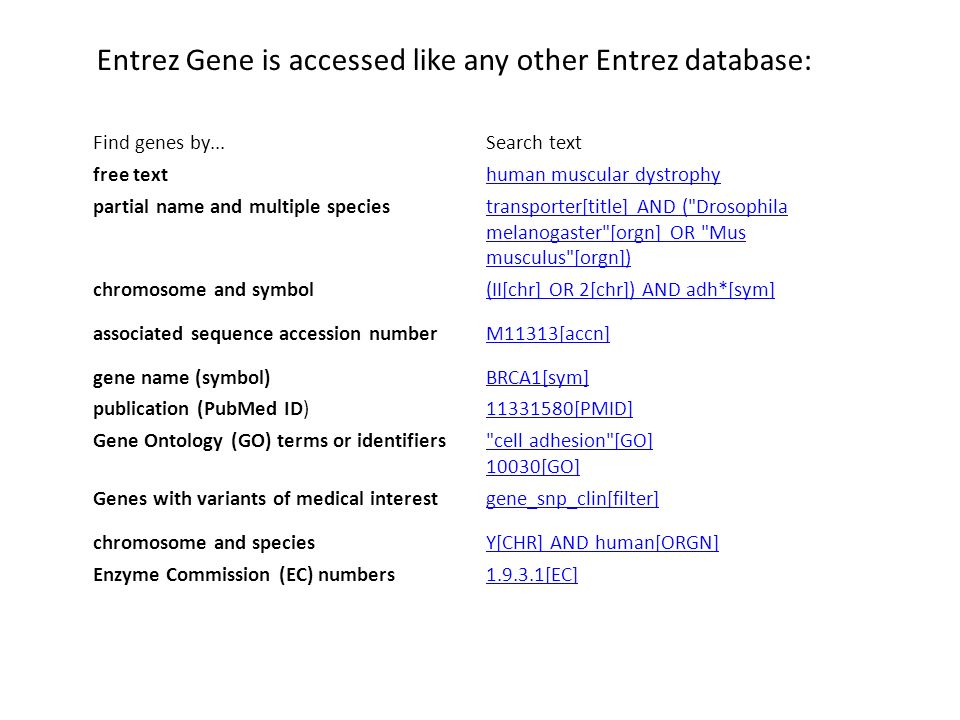Select the 'free text' row label

click(130, 175)
